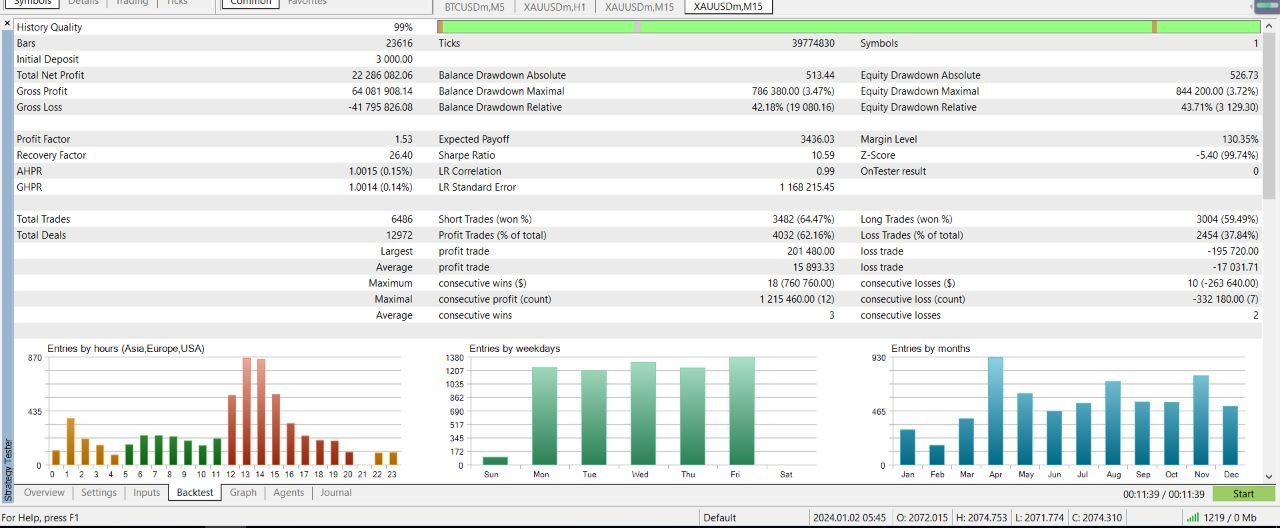Click the History Quality 99% value
Screen dimensions: 1280x528
(x=403, y=27)
